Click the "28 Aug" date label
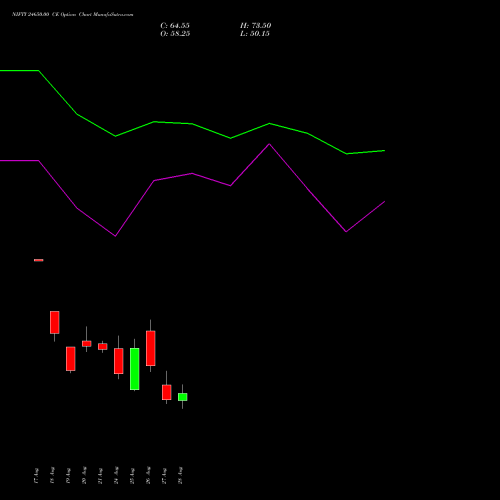This screenshot has width=500, height=500. (x=180, y=476)
